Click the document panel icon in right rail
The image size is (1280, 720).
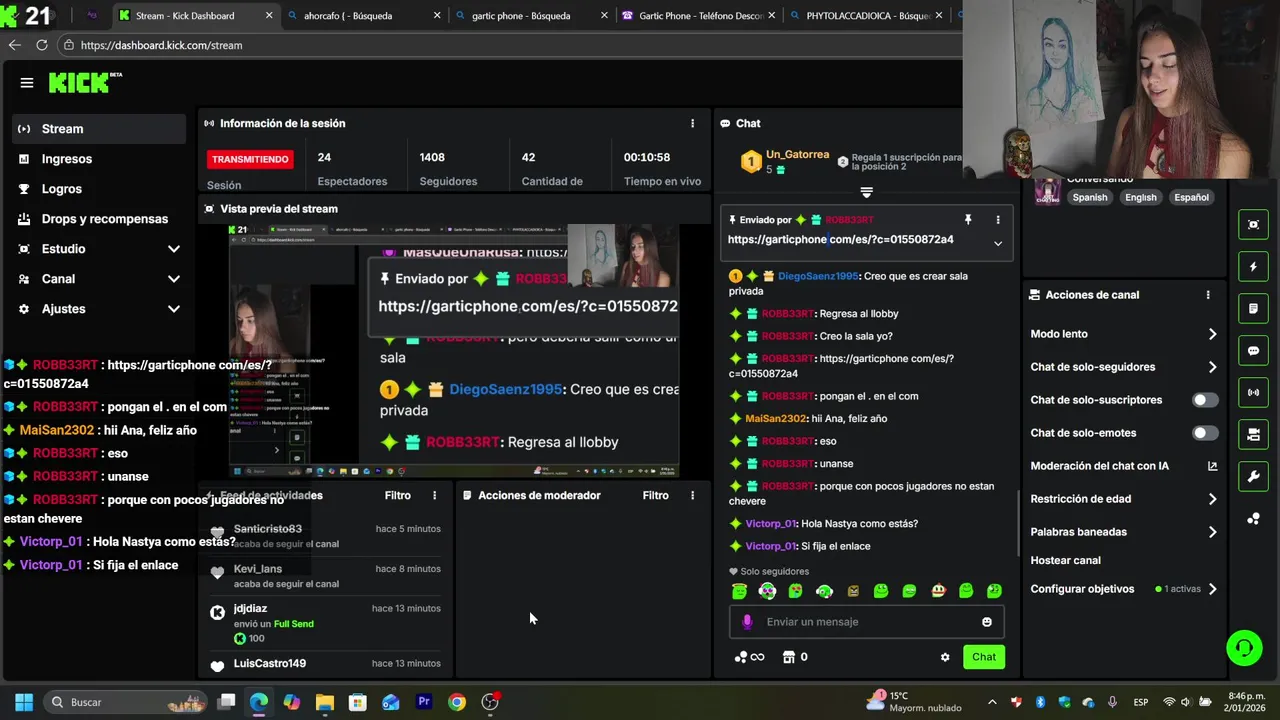(x=1253, y=309)
